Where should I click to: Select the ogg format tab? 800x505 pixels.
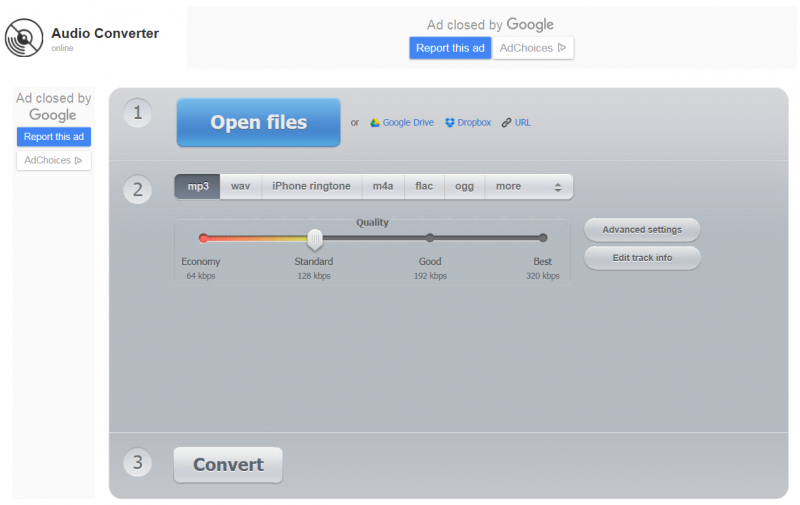(x=464, y=186)
